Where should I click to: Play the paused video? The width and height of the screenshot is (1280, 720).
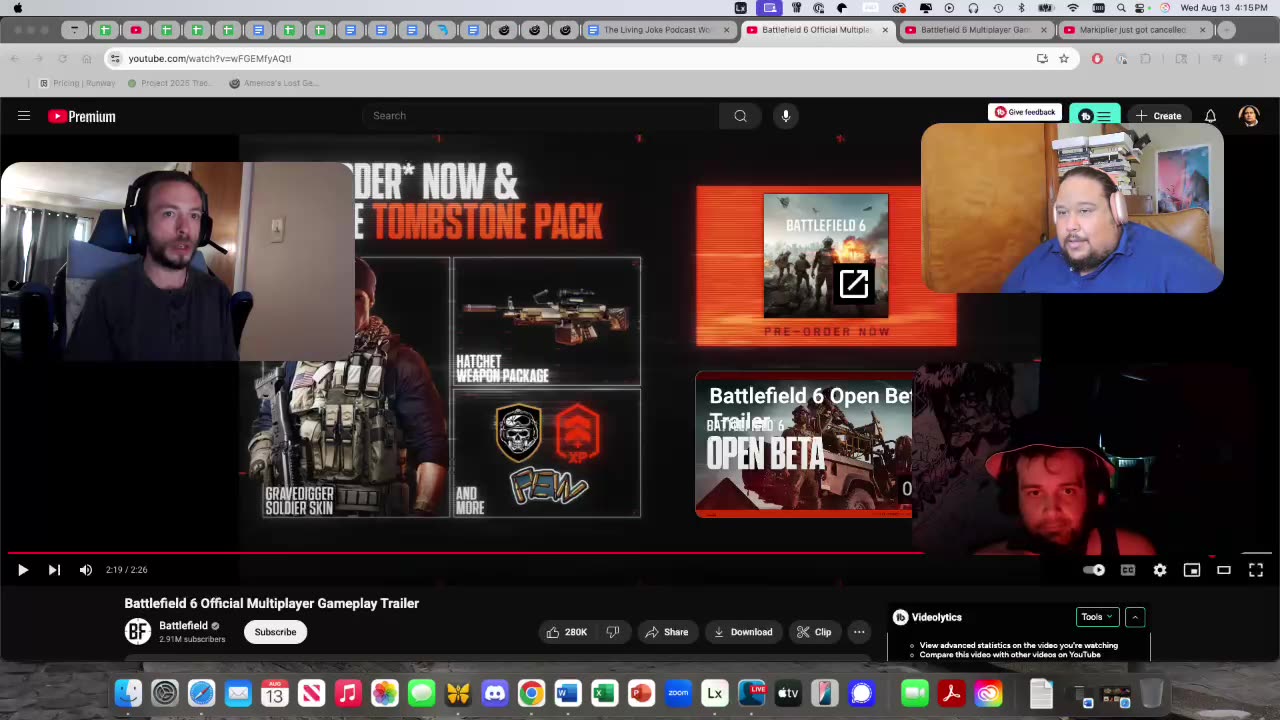(x=22, y=570)
